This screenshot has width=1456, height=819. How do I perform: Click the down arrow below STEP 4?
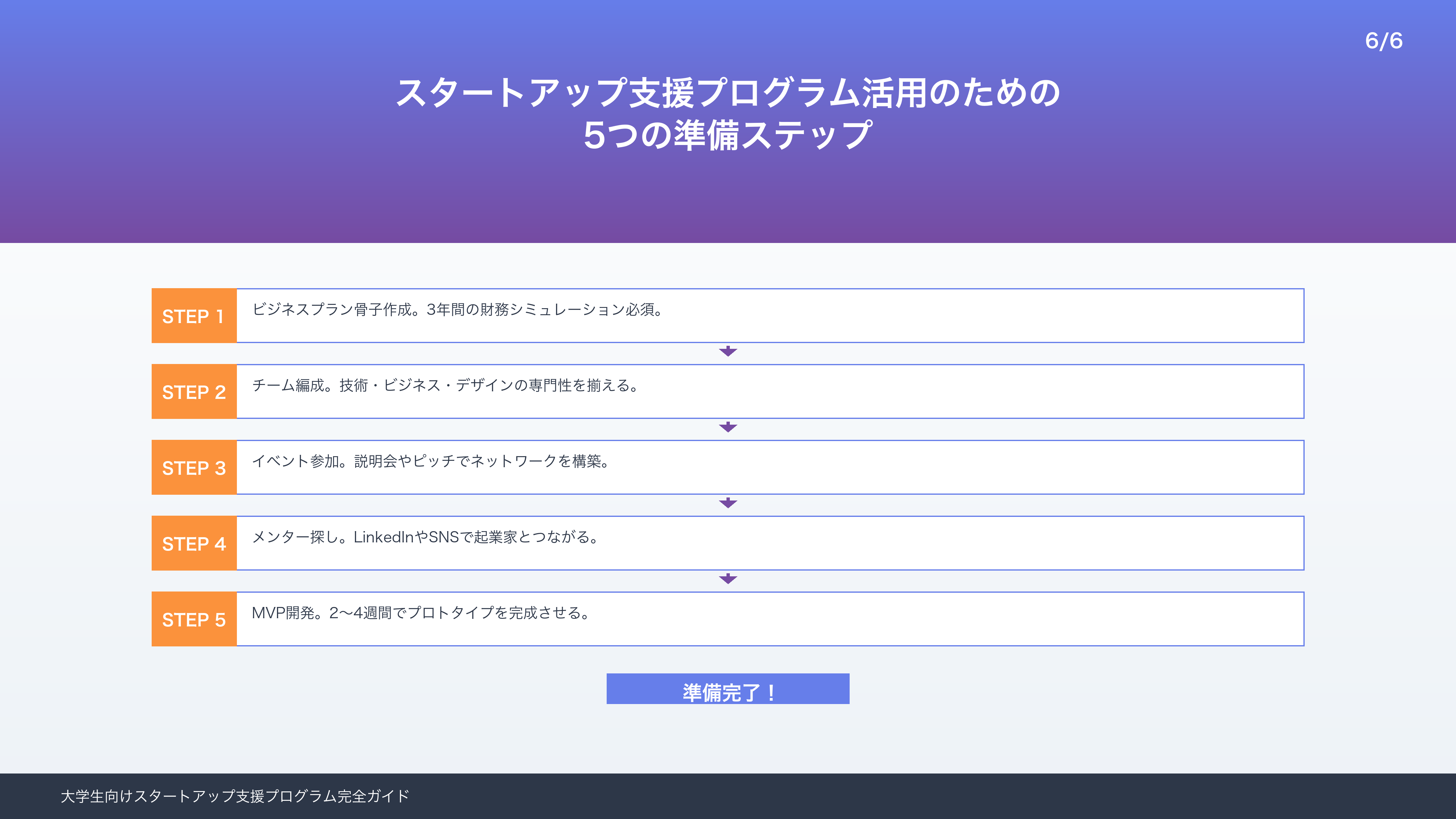point(728,579)
